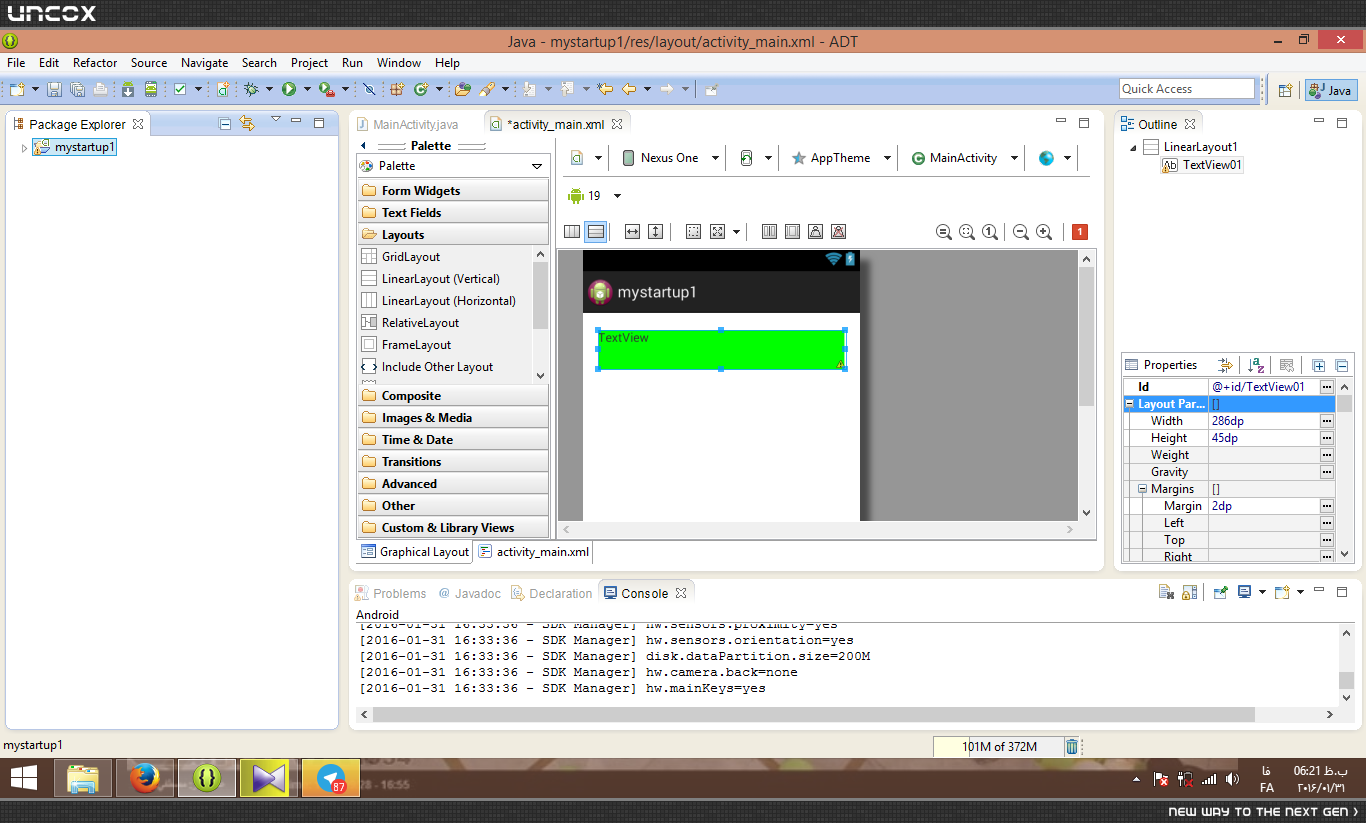Screen dimensions: 1366x823
Task: Select TextView01 in the Outline tree
Action: tap(1202, 165)
